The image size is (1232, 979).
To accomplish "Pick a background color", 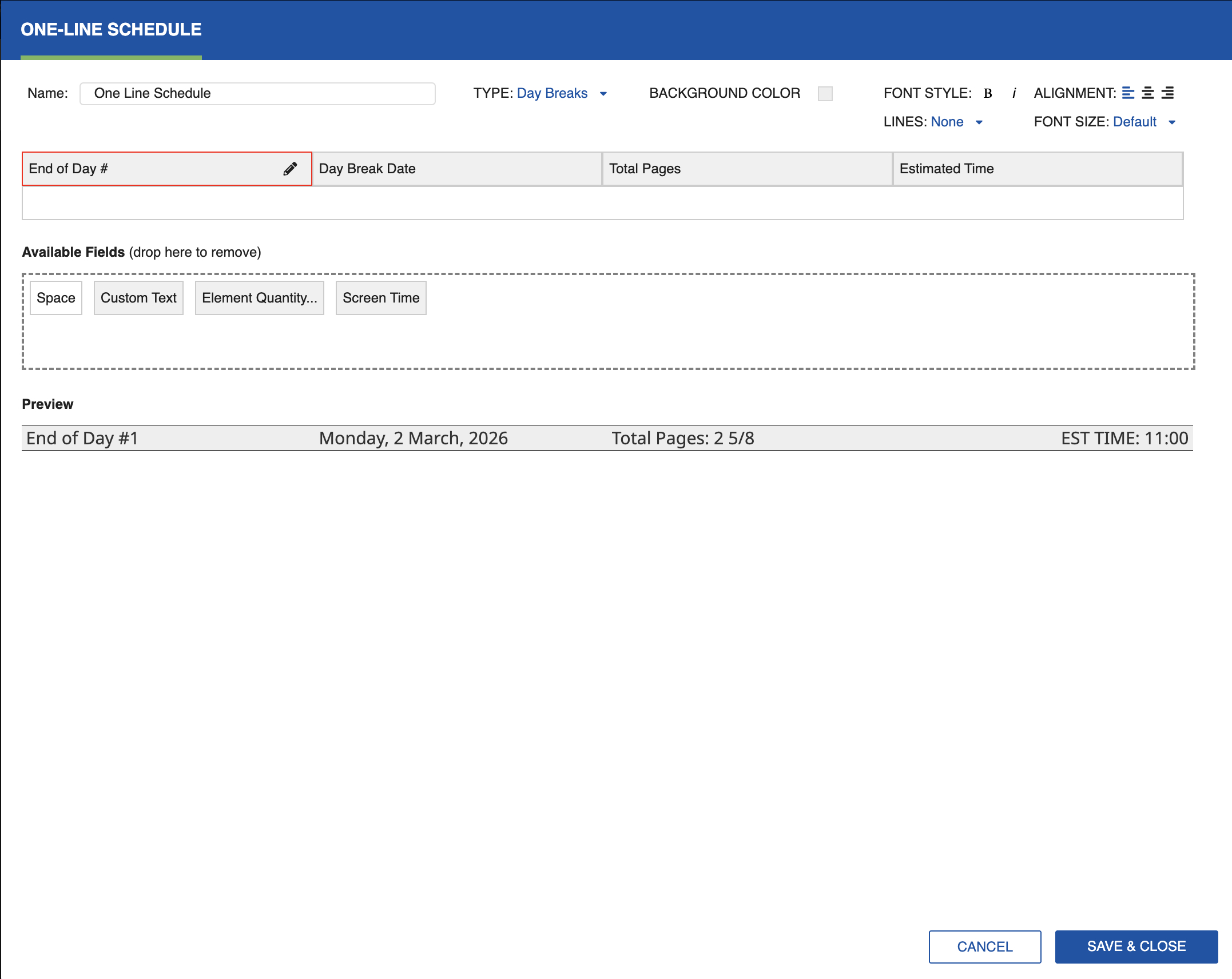I will tap(824, 93).
